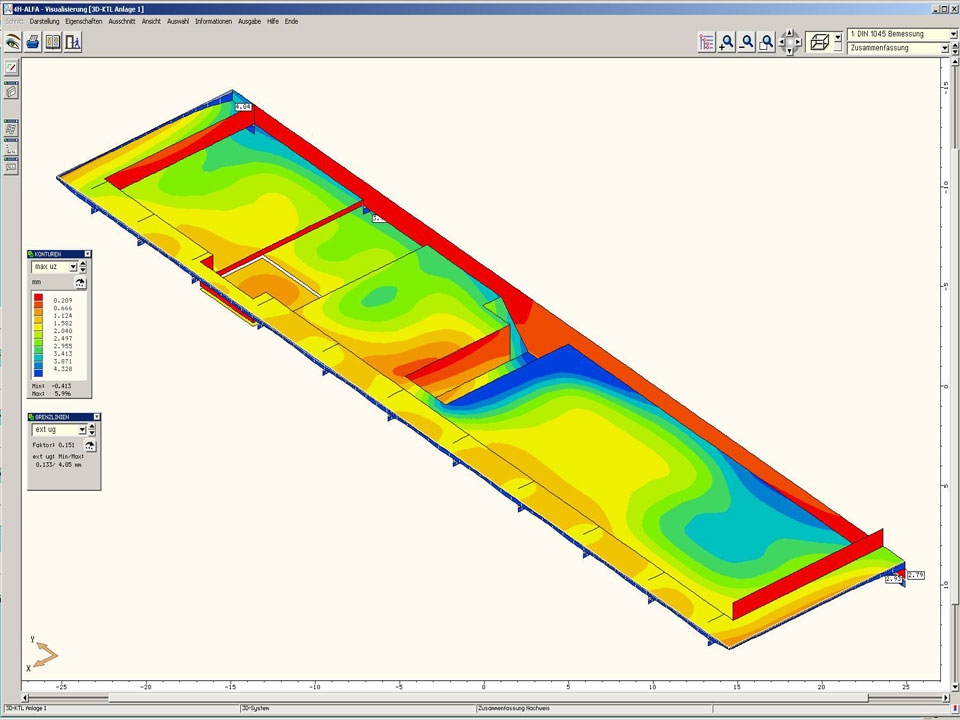
Task: Click the eye visualization icon
Action: click(x=12, y=42)
